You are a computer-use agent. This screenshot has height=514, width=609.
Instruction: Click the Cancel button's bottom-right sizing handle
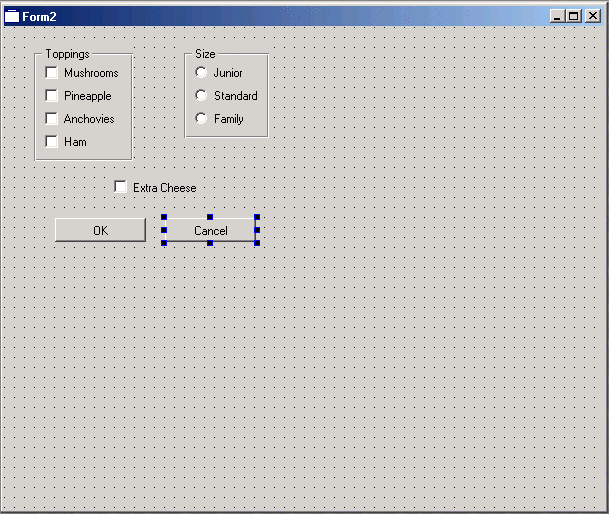point(257,243)
